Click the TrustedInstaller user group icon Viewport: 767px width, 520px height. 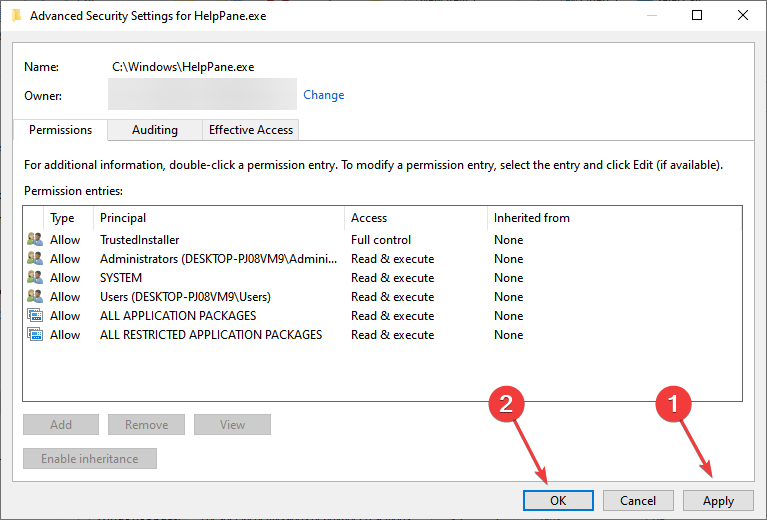click(35, 240)
